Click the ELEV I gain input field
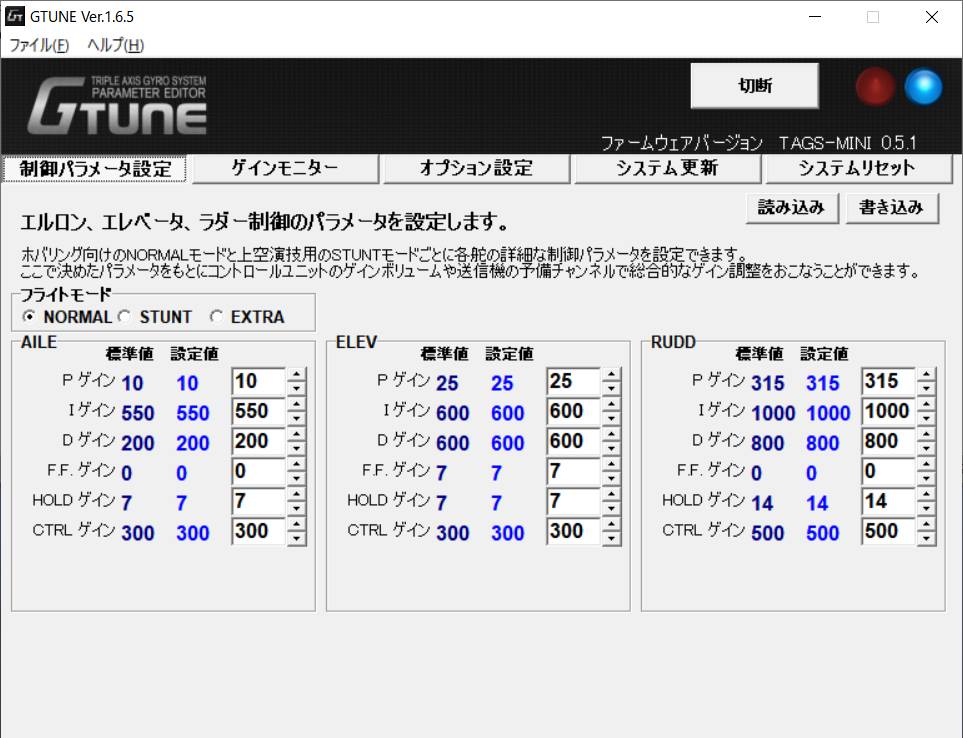Screen dimensions: 963x738 tap(574, 411)
